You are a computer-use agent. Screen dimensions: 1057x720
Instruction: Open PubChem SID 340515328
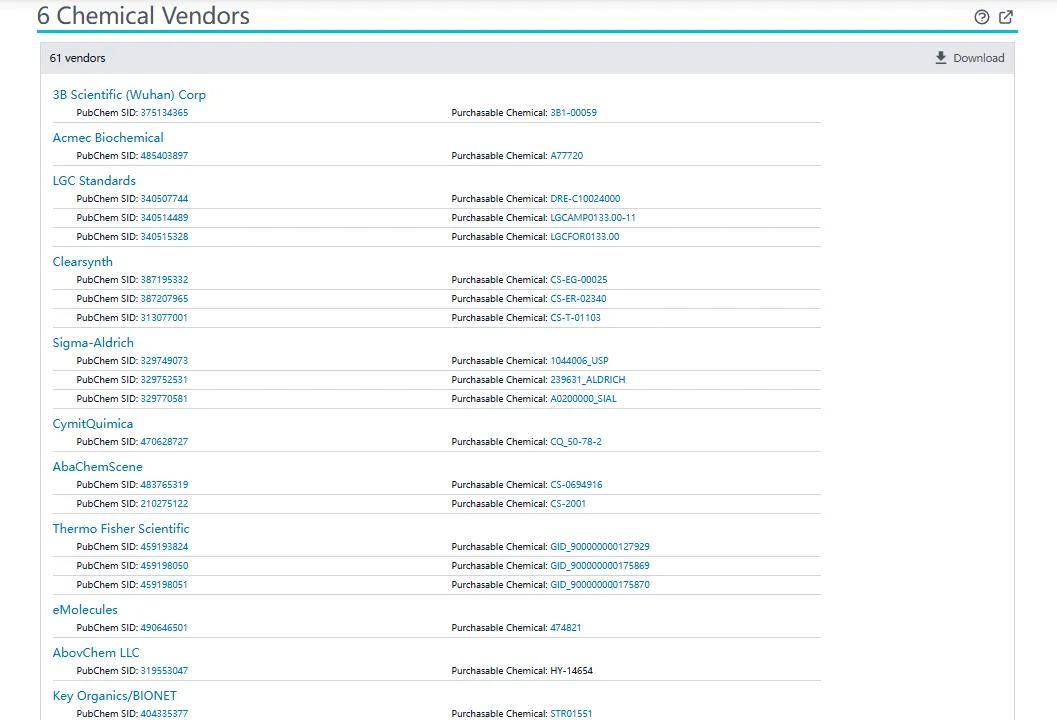[x=164, y=237]
